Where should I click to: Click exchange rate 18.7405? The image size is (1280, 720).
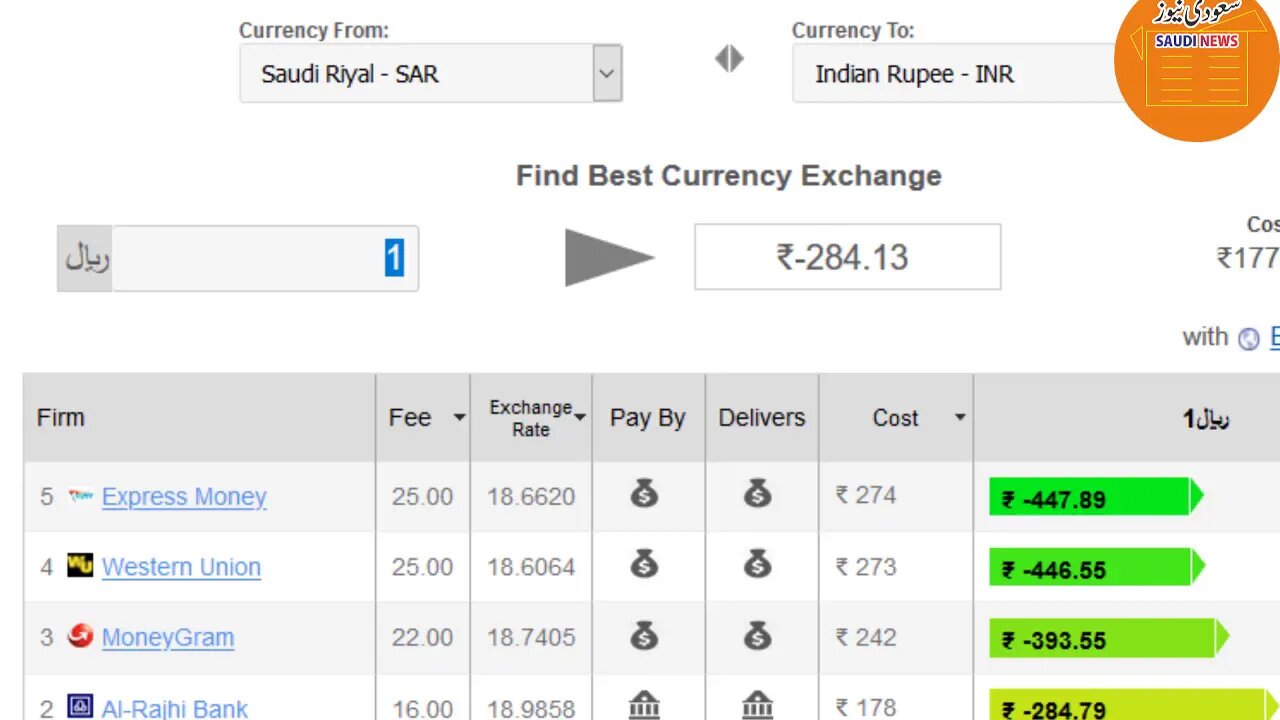point(531,637)
